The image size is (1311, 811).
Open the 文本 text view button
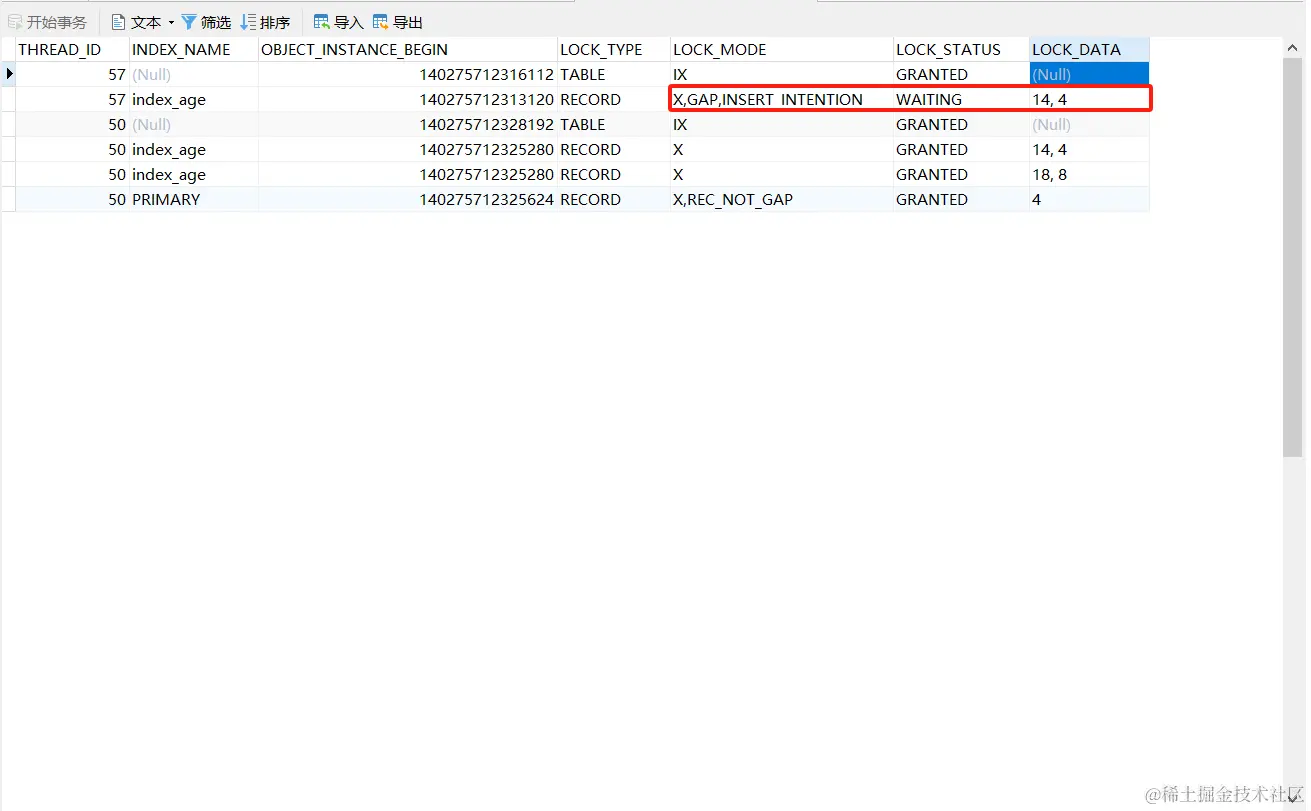[136, 22]
